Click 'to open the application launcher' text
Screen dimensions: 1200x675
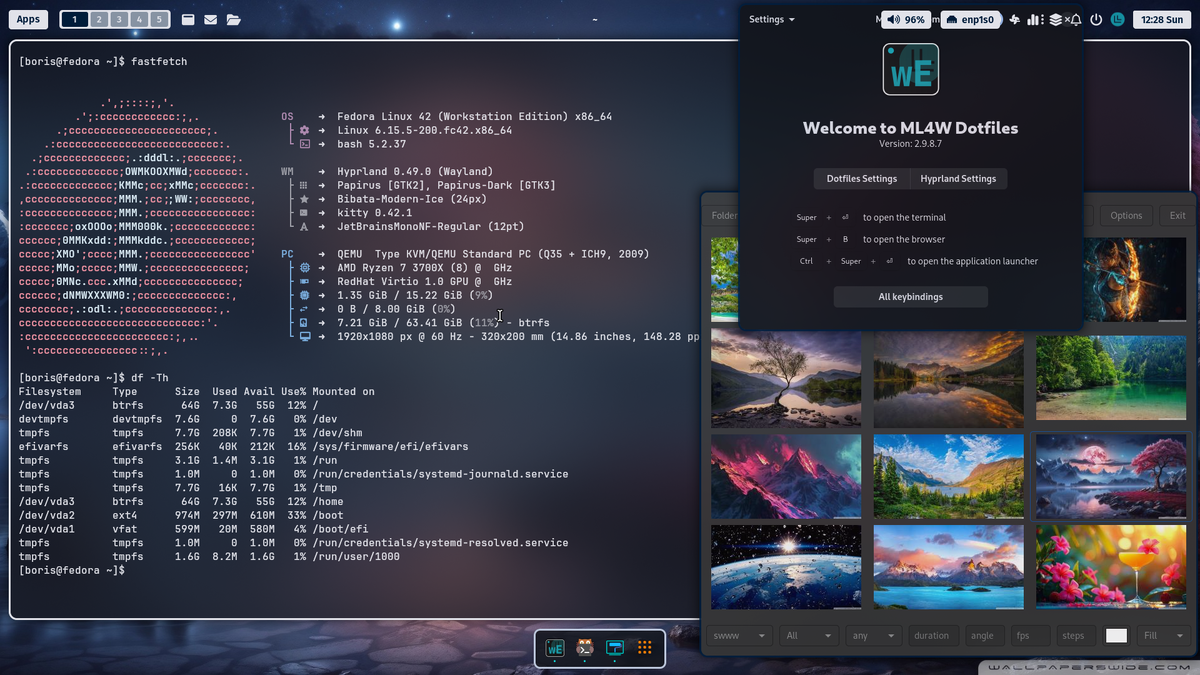(x=973, y=261)
